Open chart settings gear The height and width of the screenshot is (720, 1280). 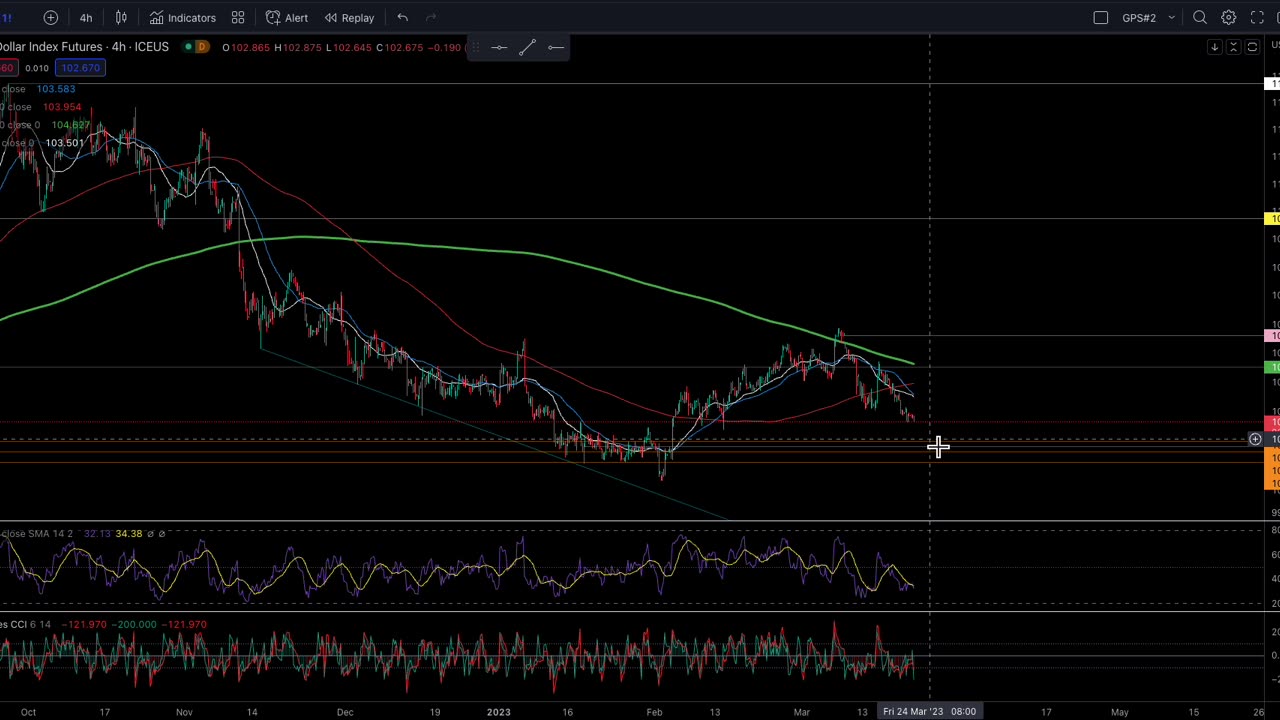click(x=1229, y=17)
